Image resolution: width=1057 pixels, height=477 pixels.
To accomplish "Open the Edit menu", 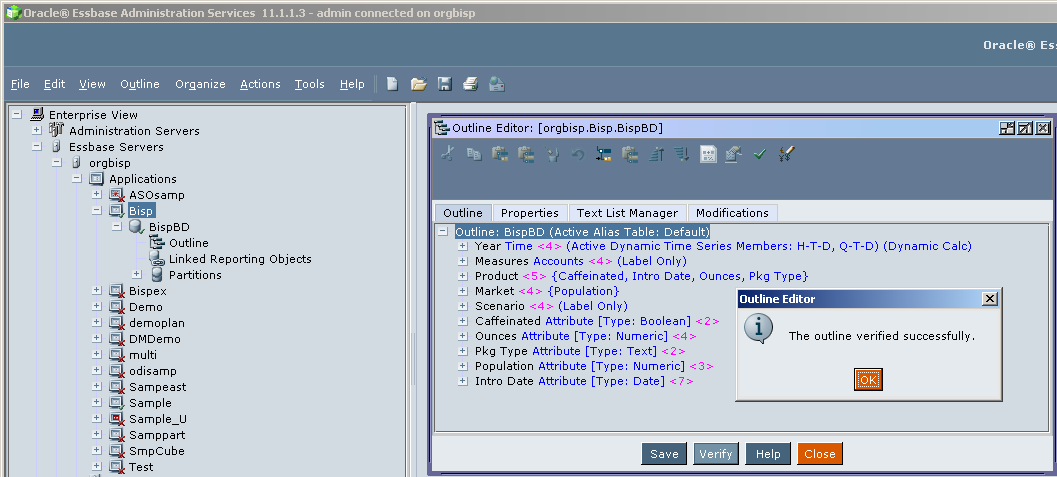I will [55, 84].
